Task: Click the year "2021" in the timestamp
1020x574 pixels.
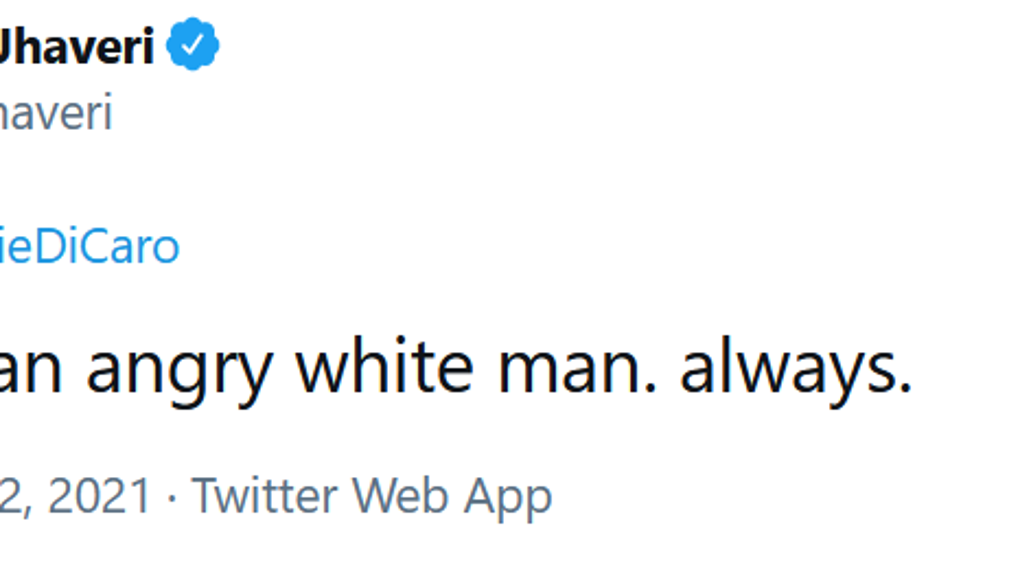Action: click(x=98, y=497)
